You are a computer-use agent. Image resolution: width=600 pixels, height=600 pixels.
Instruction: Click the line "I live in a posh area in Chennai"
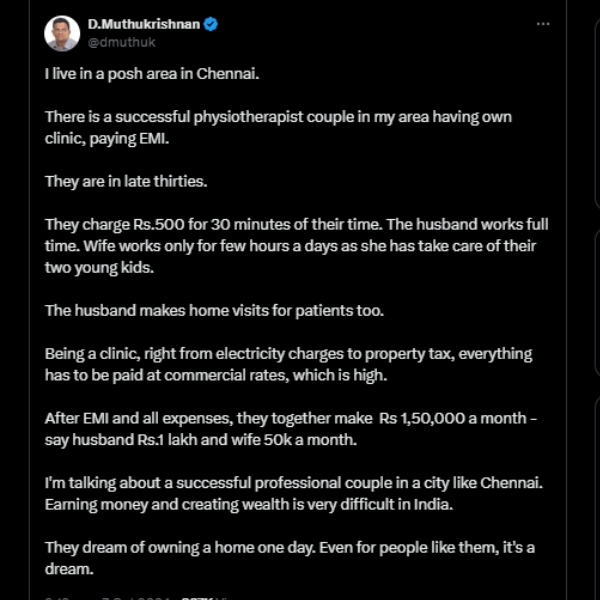[x=151, y=74]
